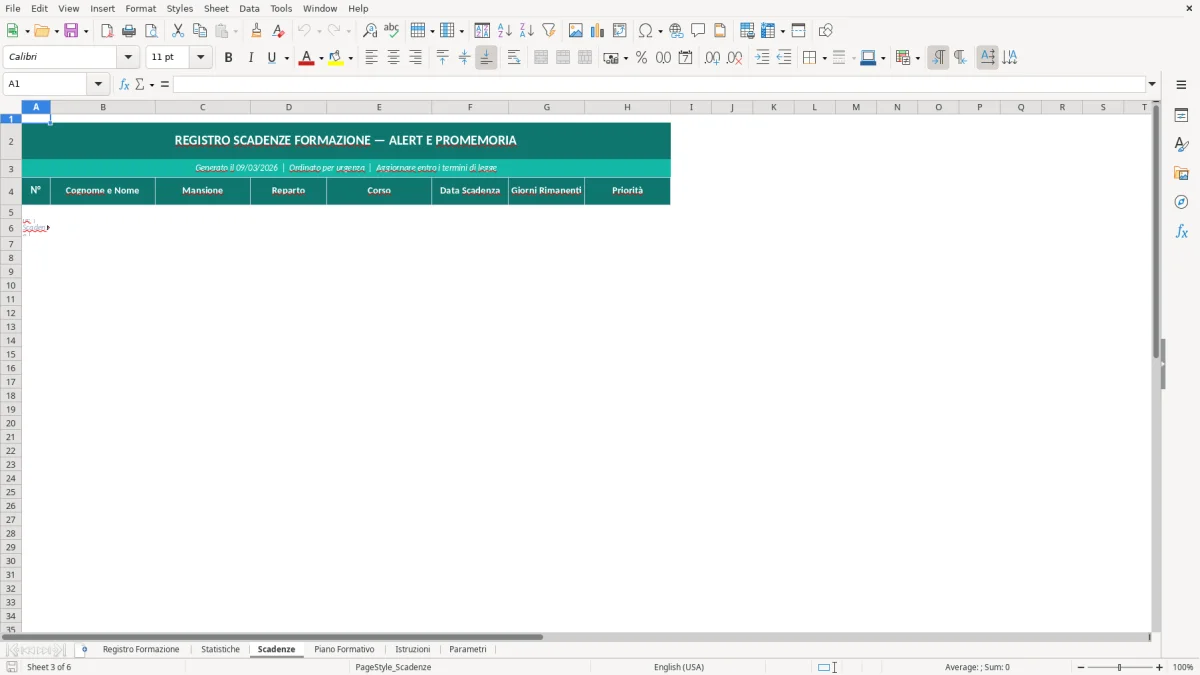The height and width of the screenshot is (675, 1200).
Task: Open Font Color dropdown arrow
Action: 321,59
